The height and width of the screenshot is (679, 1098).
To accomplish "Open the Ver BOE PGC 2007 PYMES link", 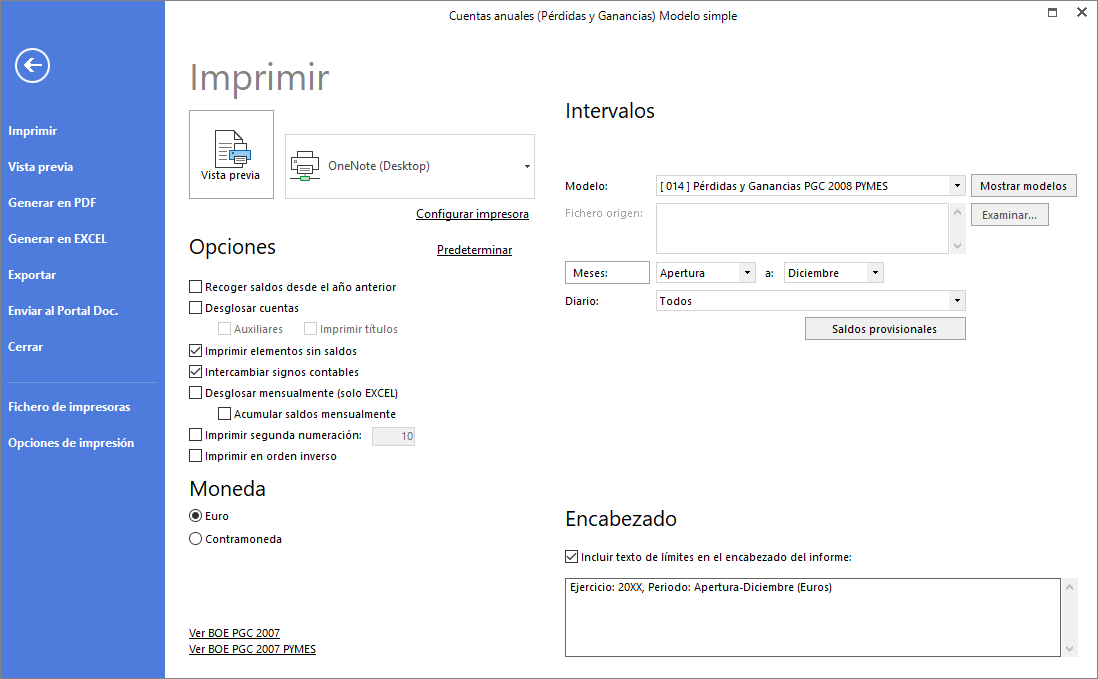I will 252,649.
